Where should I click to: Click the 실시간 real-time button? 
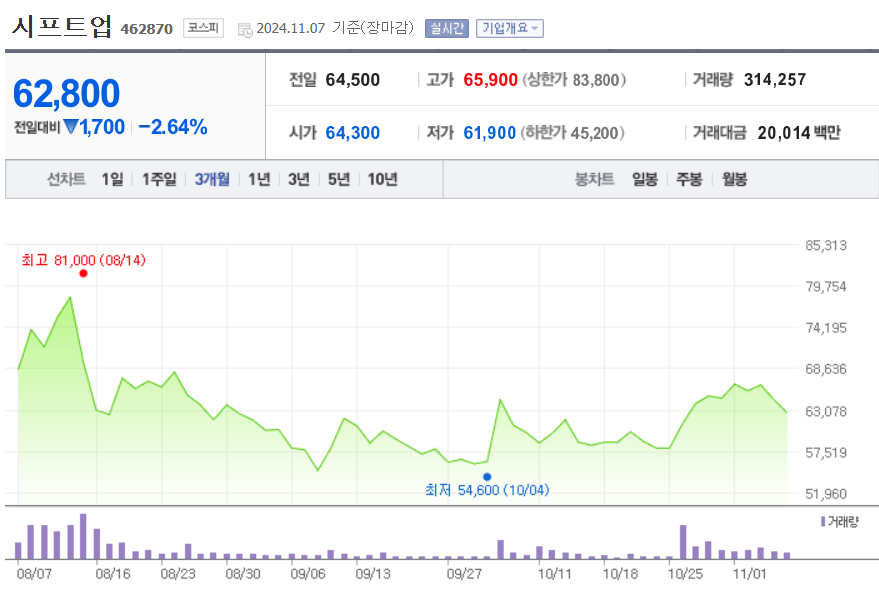447,28
